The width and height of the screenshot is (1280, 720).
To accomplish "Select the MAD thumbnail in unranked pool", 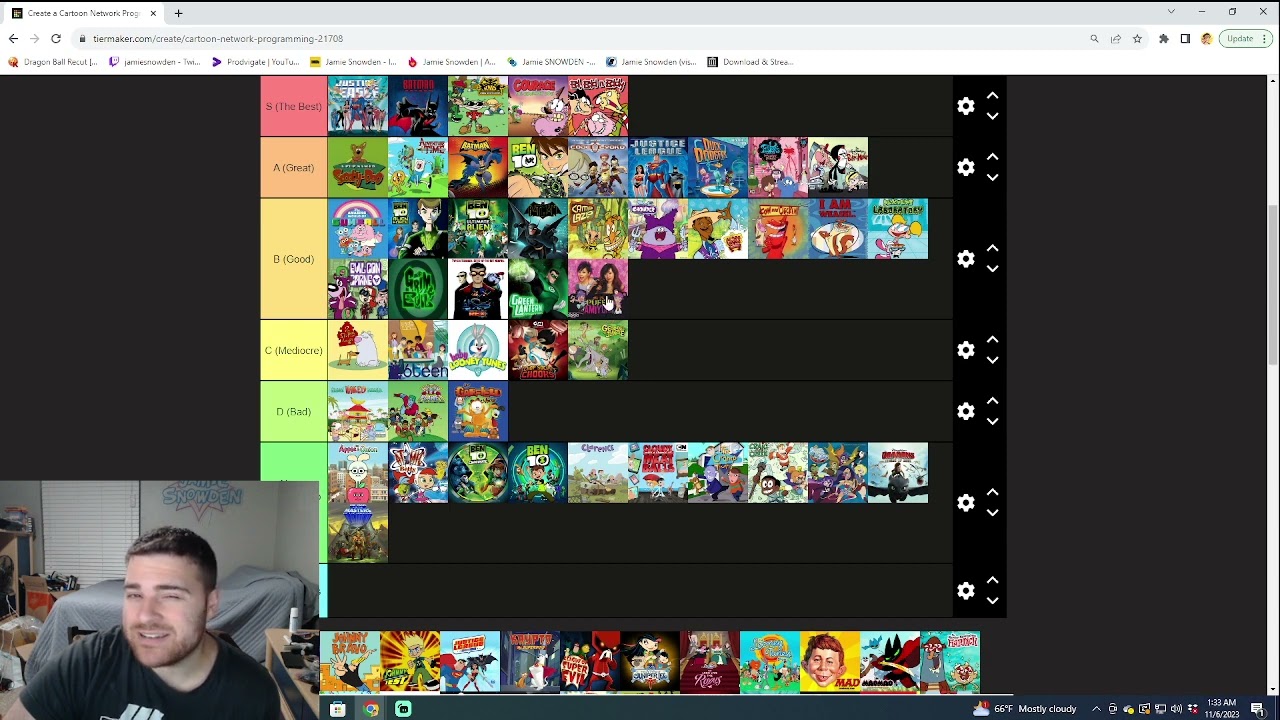I will coord(830,661).
